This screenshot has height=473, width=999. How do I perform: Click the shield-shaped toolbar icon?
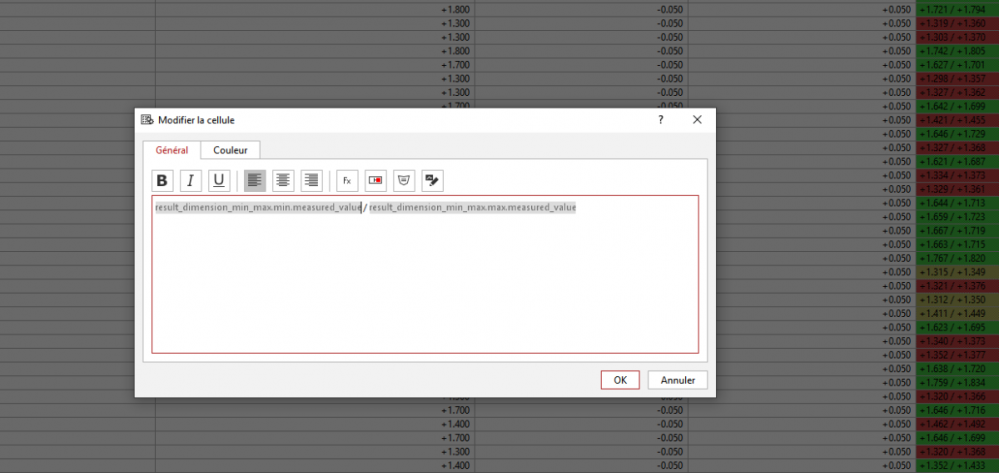click(404, 181)
